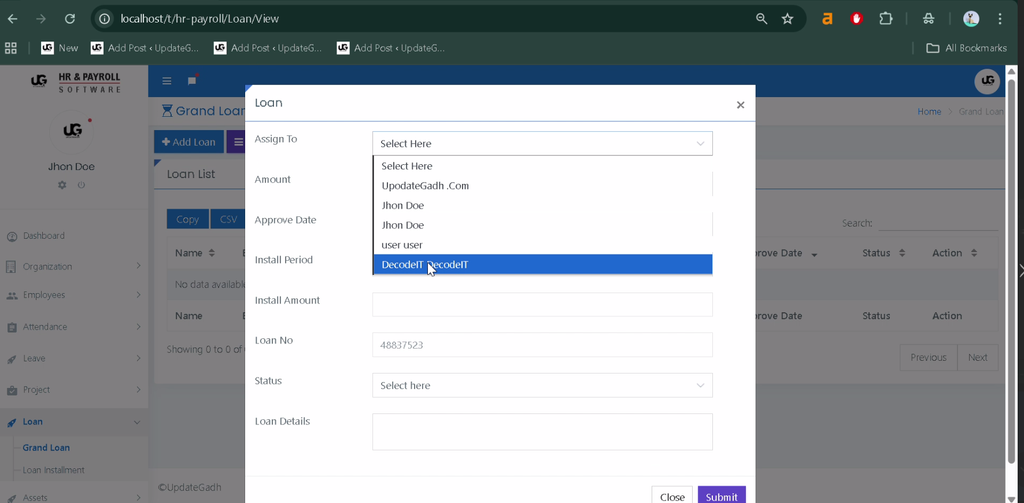This screenshot has height=503, width=1024.
Task: Click the Close button in dialog
Action: [672, 496]
